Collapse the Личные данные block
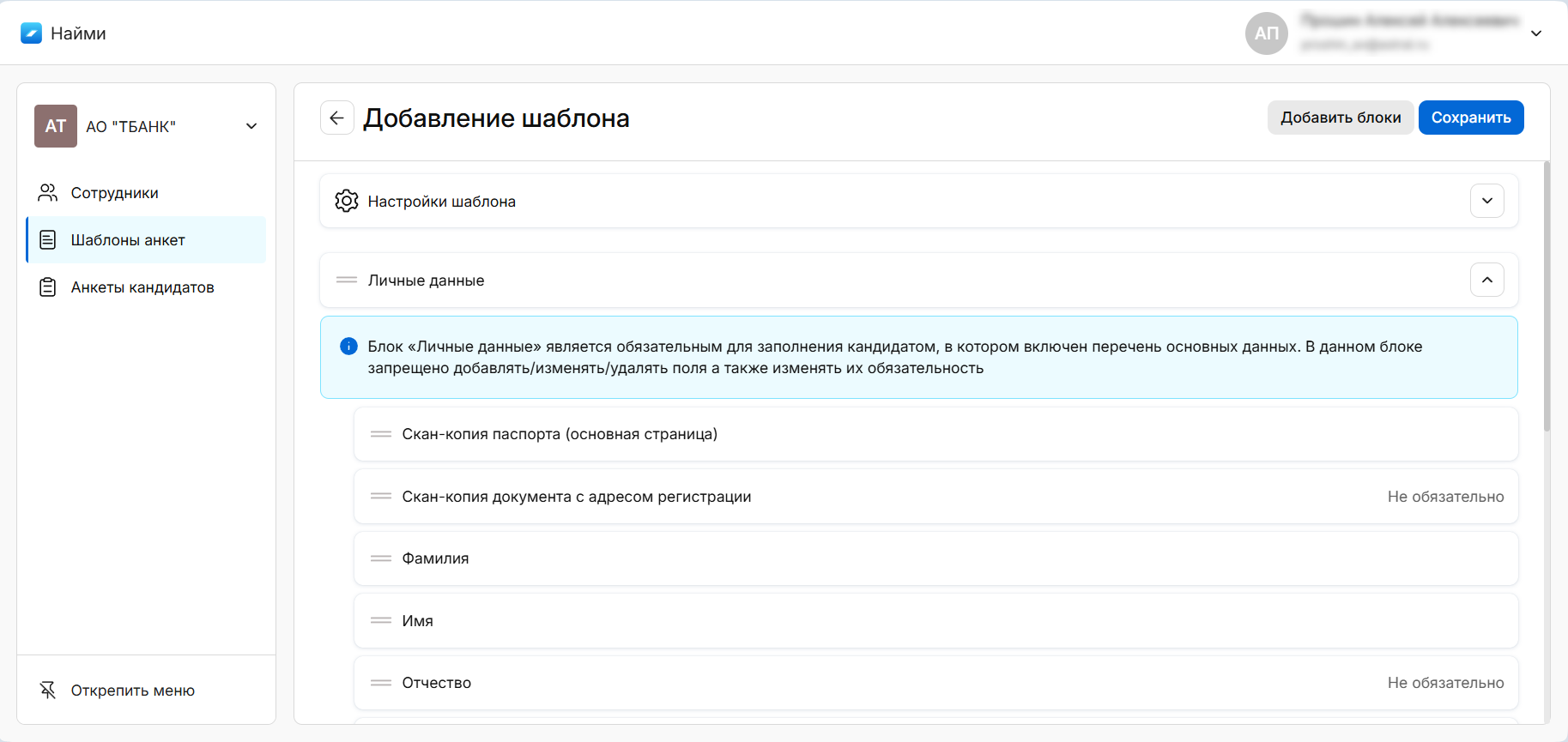The image size is (1568, 742). coord(1486,280)
